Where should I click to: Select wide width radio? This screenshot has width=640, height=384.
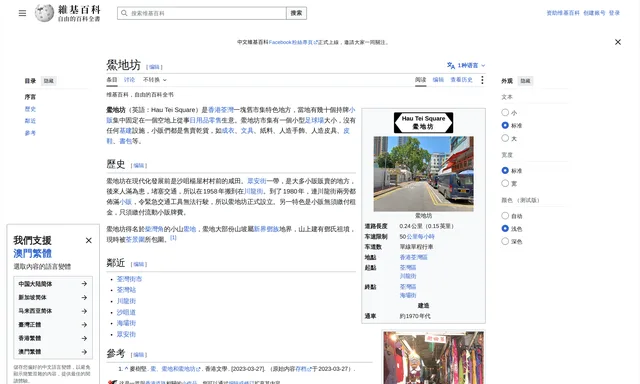pyautogui.click(x=505, y=183)
